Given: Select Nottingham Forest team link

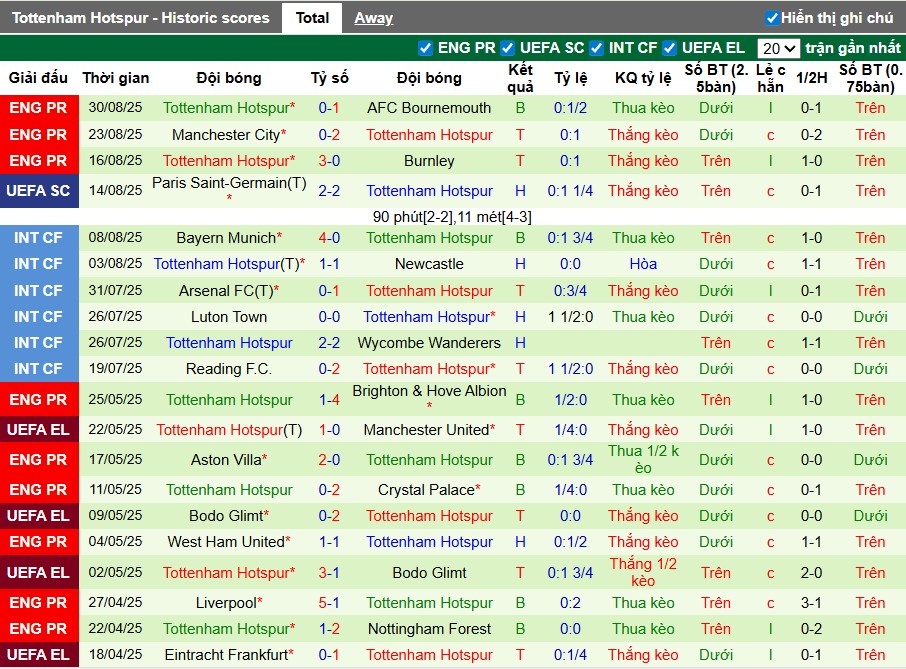Looking at the screenshot, I should [429, 629].
